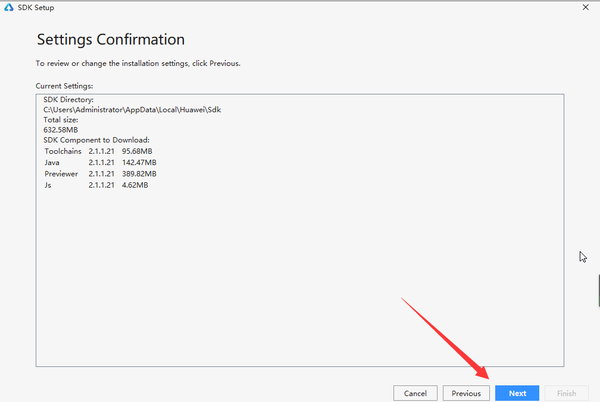600x402 pixels.
Task: Click the SDK Setup window title
Action: tap(36, 8)
